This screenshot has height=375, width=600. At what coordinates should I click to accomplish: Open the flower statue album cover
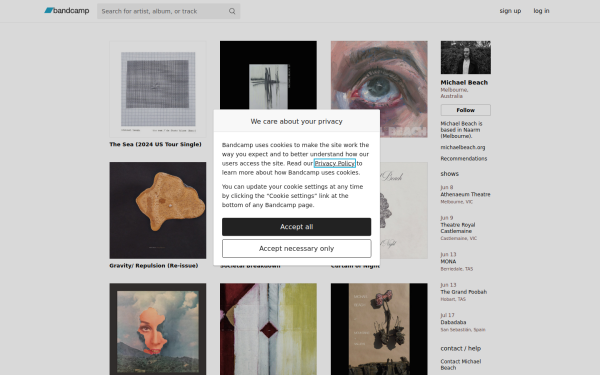point(379,329)
